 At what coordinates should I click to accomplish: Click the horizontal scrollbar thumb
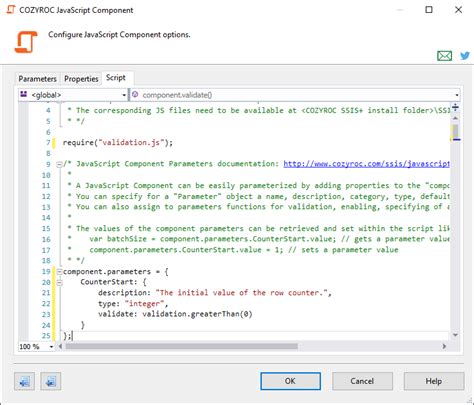pyautogui.click(x=181, y=346)
